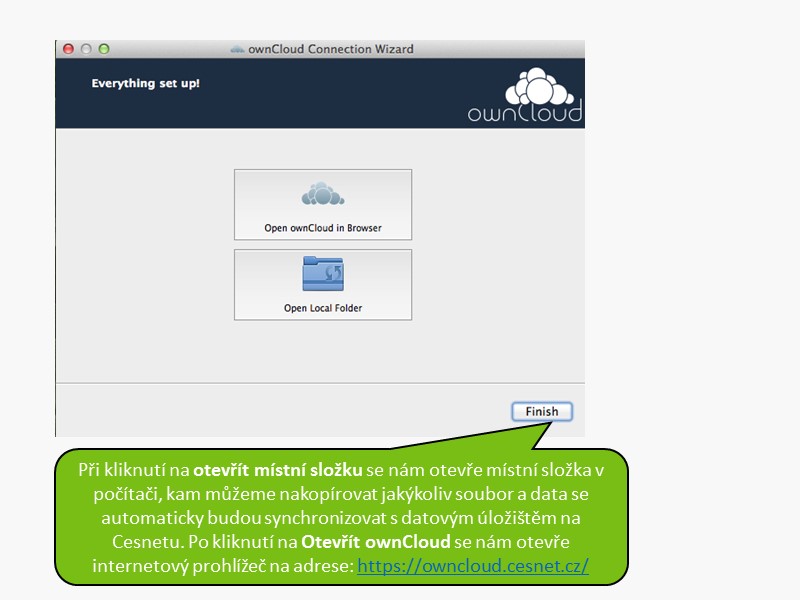Viewport: 800px width, 600px height.
Task: Click bold text "otevřít místní složku"
Action: pyautogui.click(x=277, y=470)
